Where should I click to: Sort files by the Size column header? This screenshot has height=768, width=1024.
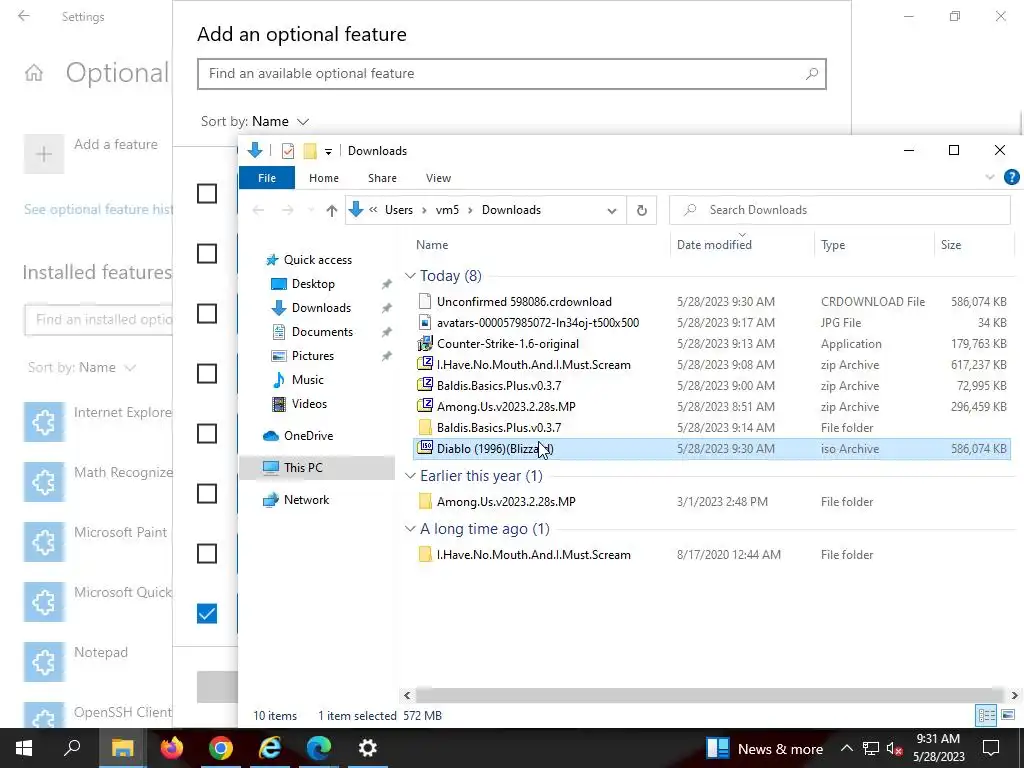pos(951,245)
